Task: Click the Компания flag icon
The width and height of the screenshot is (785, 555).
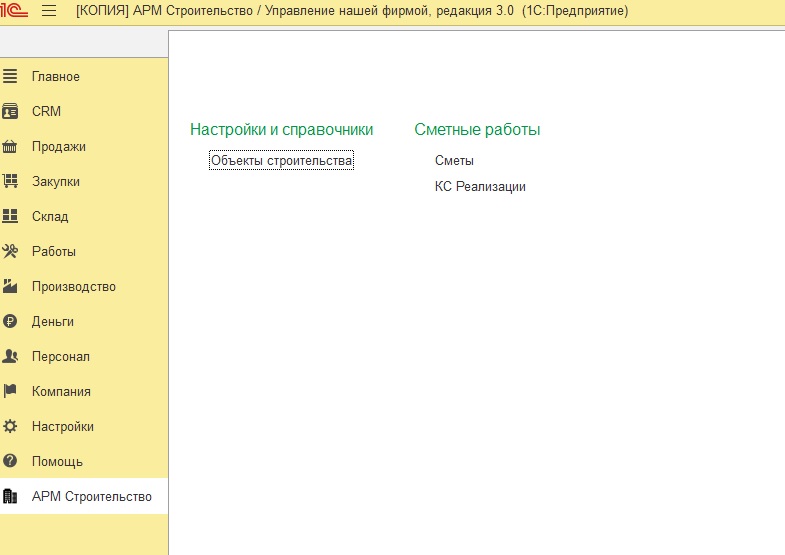Action: point(10,391)
